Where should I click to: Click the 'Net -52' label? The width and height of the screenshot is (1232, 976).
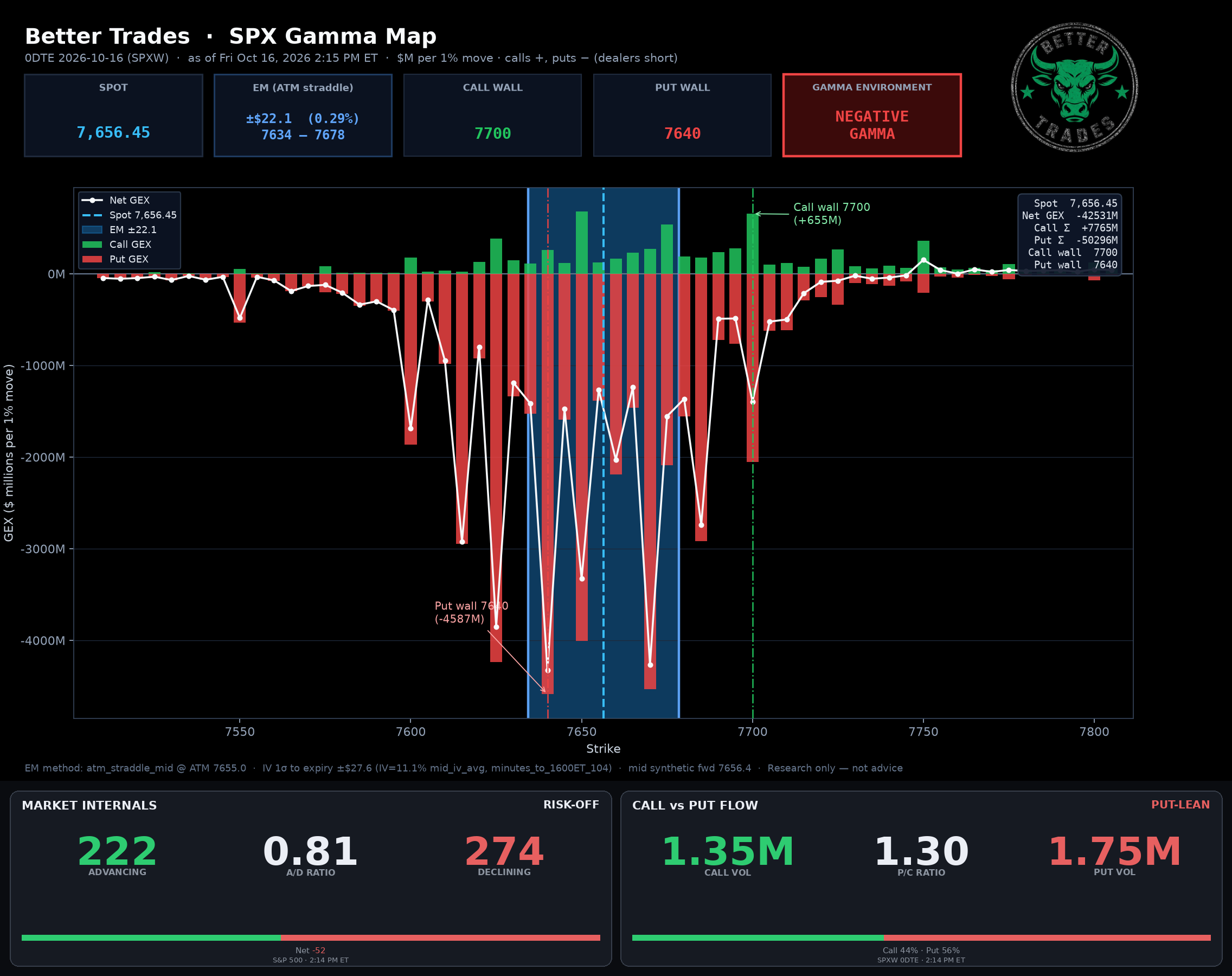click(310, 951)
